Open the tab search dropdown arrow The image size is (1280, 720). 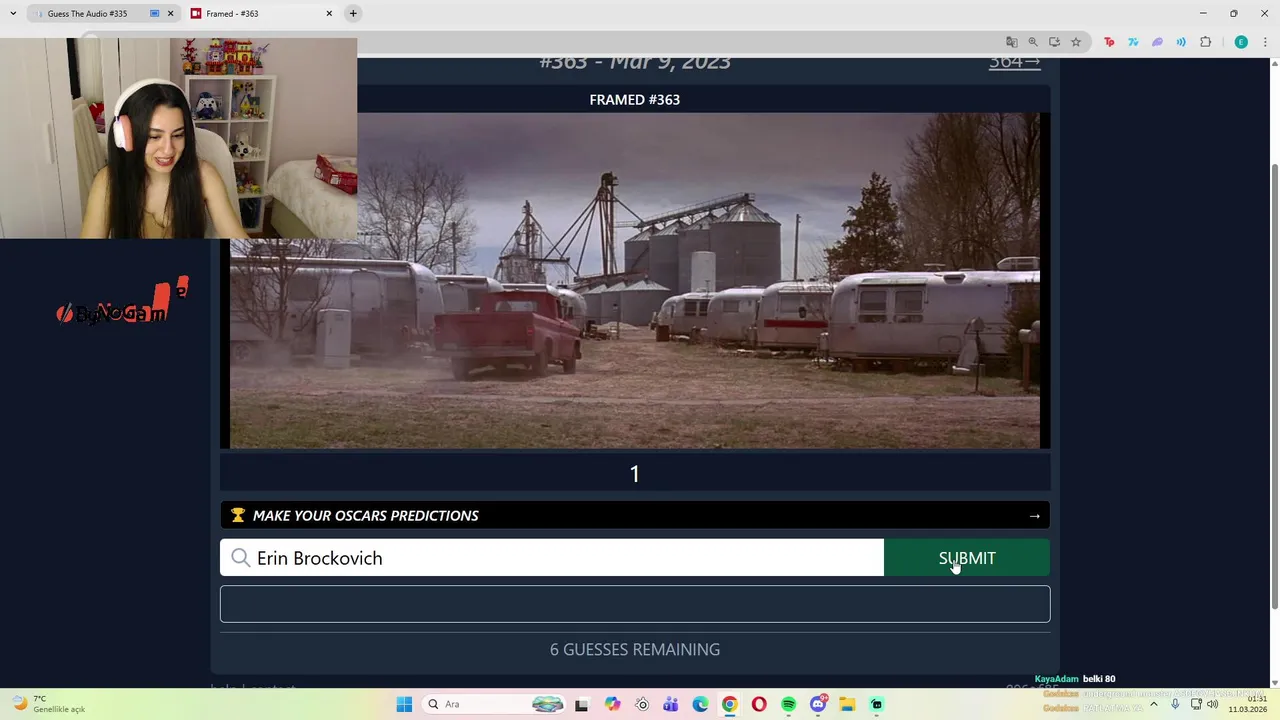12,14
